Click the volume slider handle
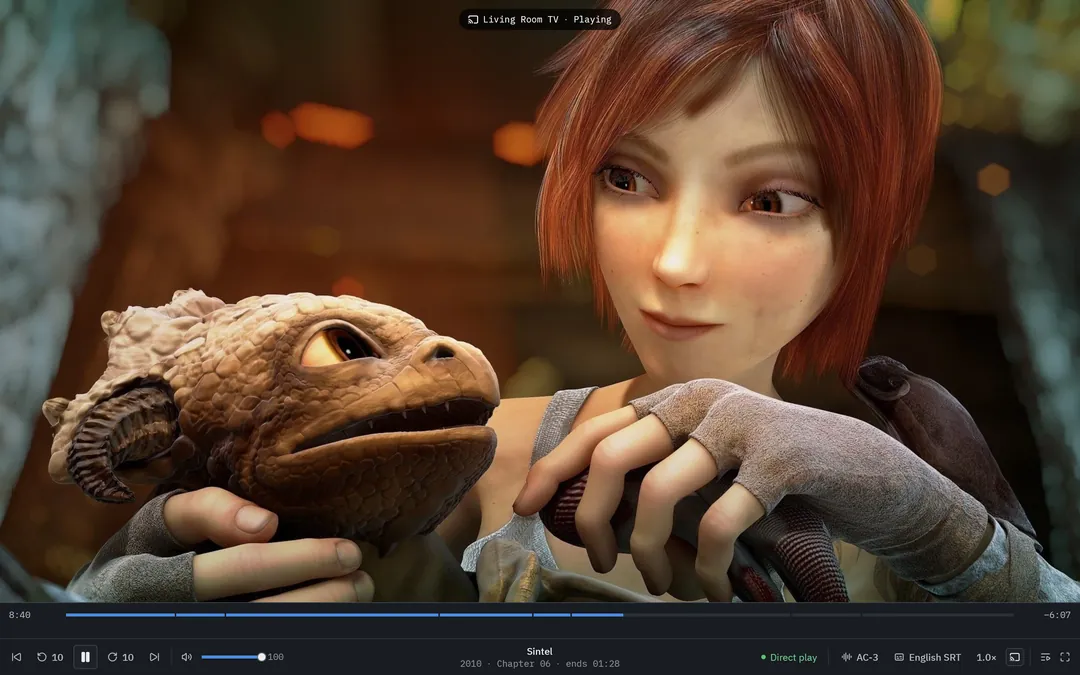Image resolution: width=1080 pixels, height=675 pixels. point(262,657)
